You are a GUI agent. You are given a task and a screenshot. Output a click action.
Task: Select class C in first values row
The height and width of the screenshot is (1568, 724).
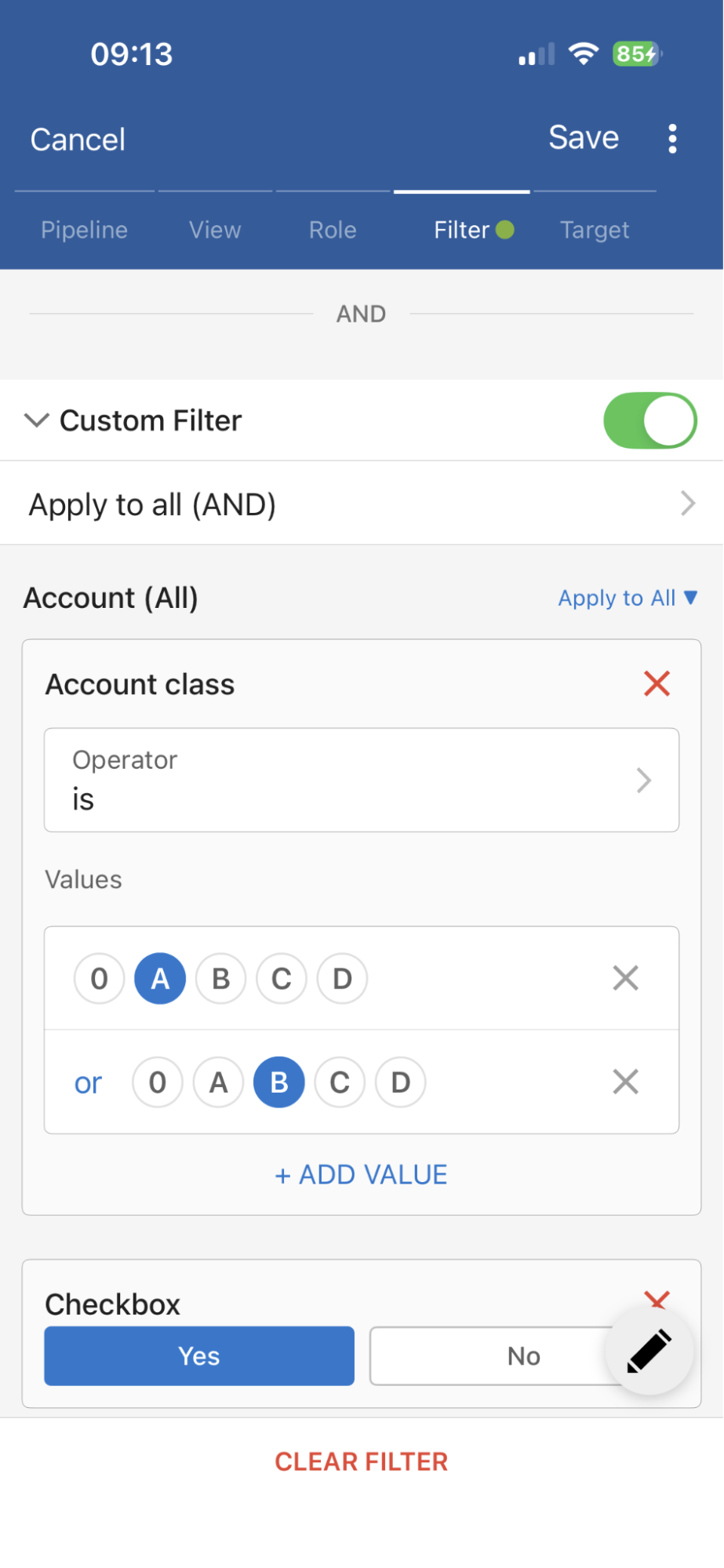click(x=282, y=979)
